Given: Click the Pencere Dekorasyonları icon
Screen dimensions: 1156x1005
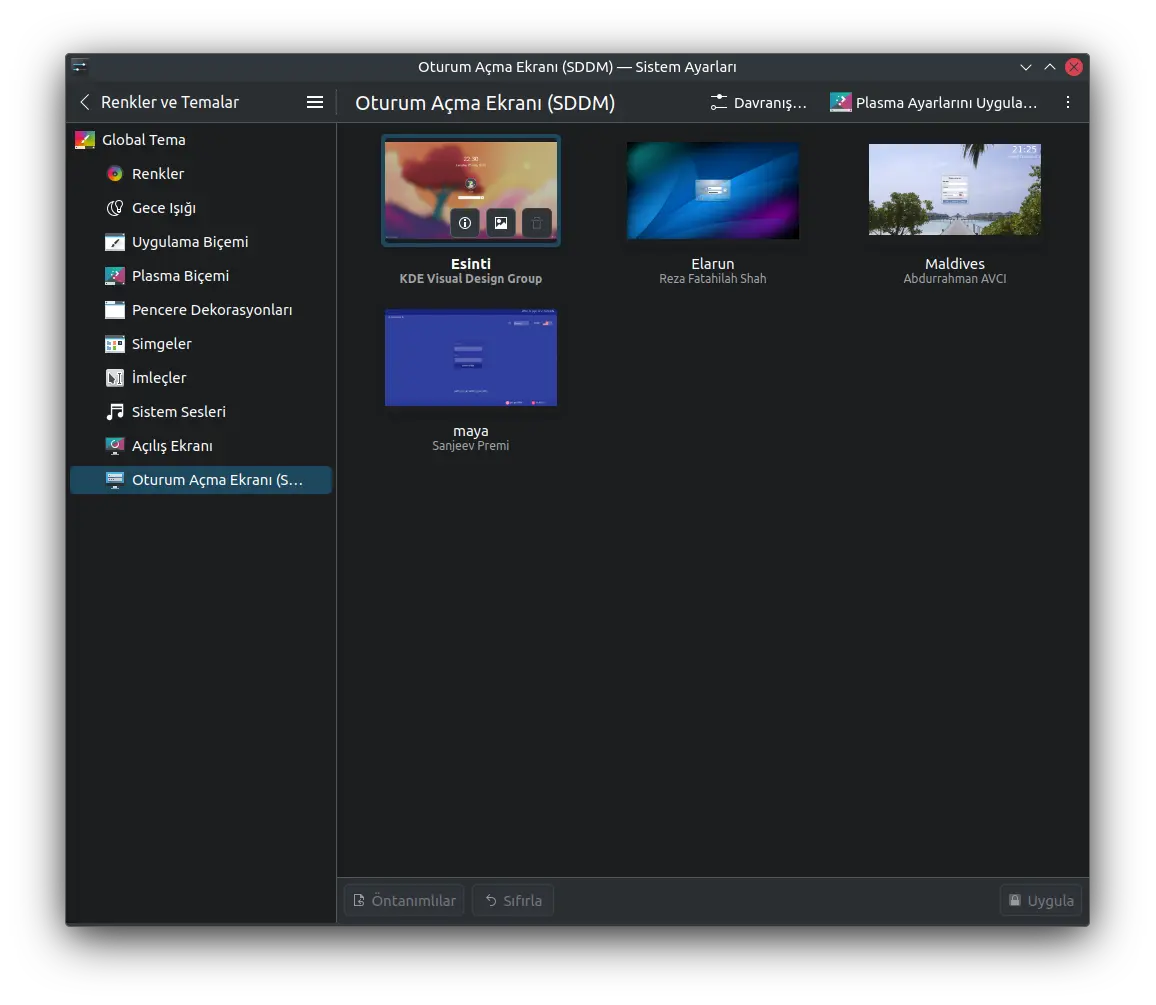Looking at the screenshot, I should click(x=114, y=310).
